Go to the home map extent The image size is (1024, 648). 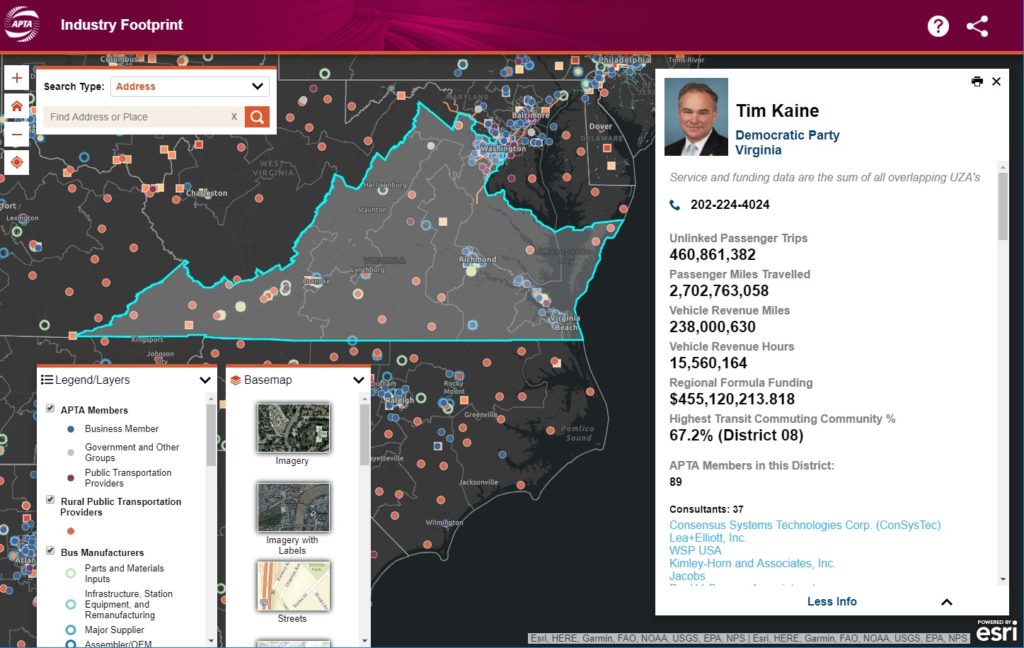point(17,106)
